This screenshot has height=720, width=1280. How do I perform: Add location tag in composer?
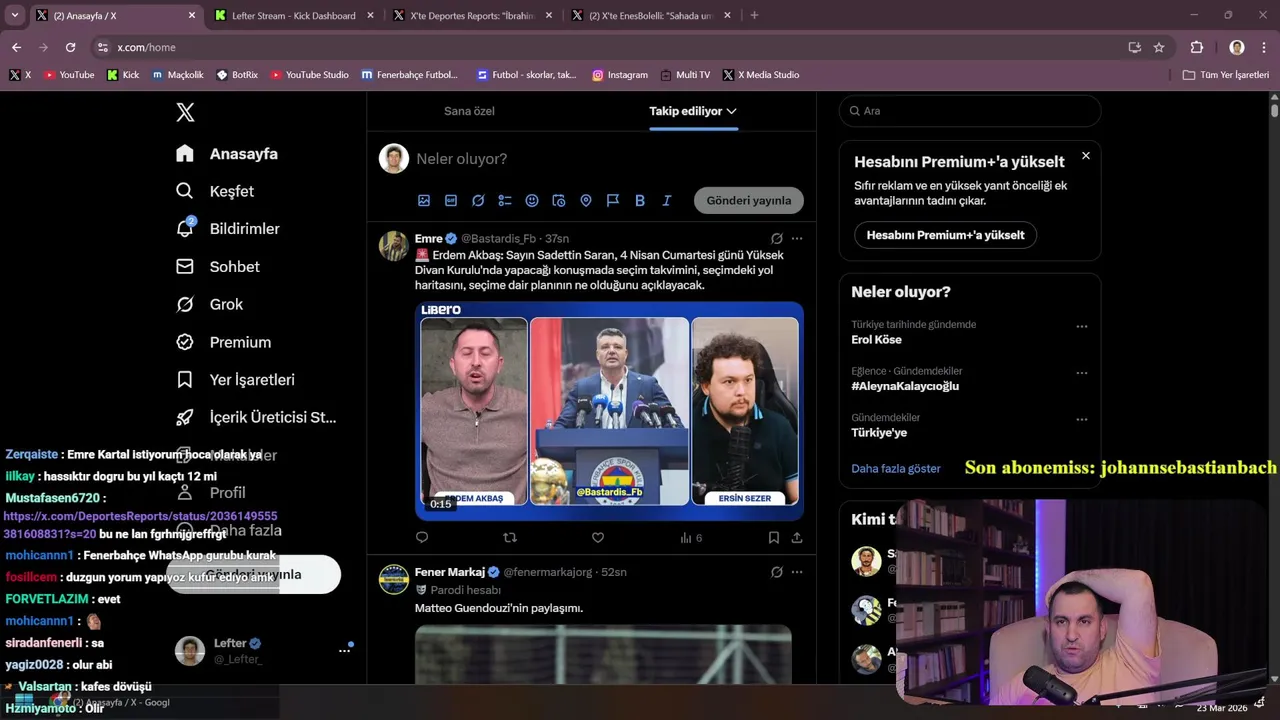coord(586,200)
